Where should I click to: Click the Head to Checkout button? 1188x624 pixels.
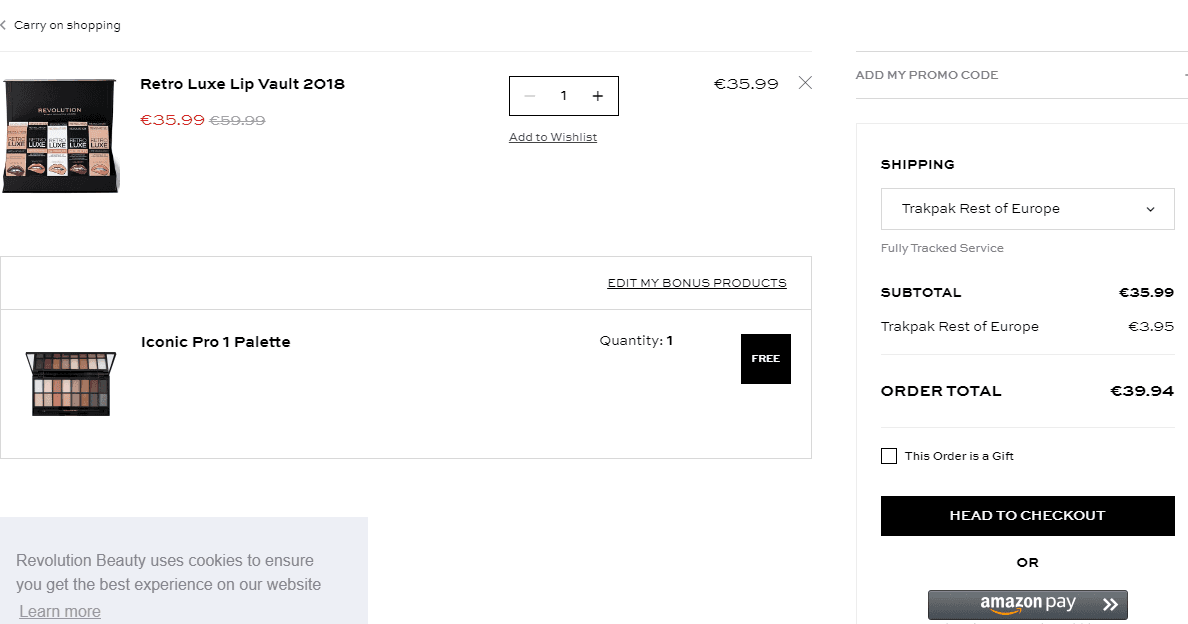click(x=1027, y=516)
